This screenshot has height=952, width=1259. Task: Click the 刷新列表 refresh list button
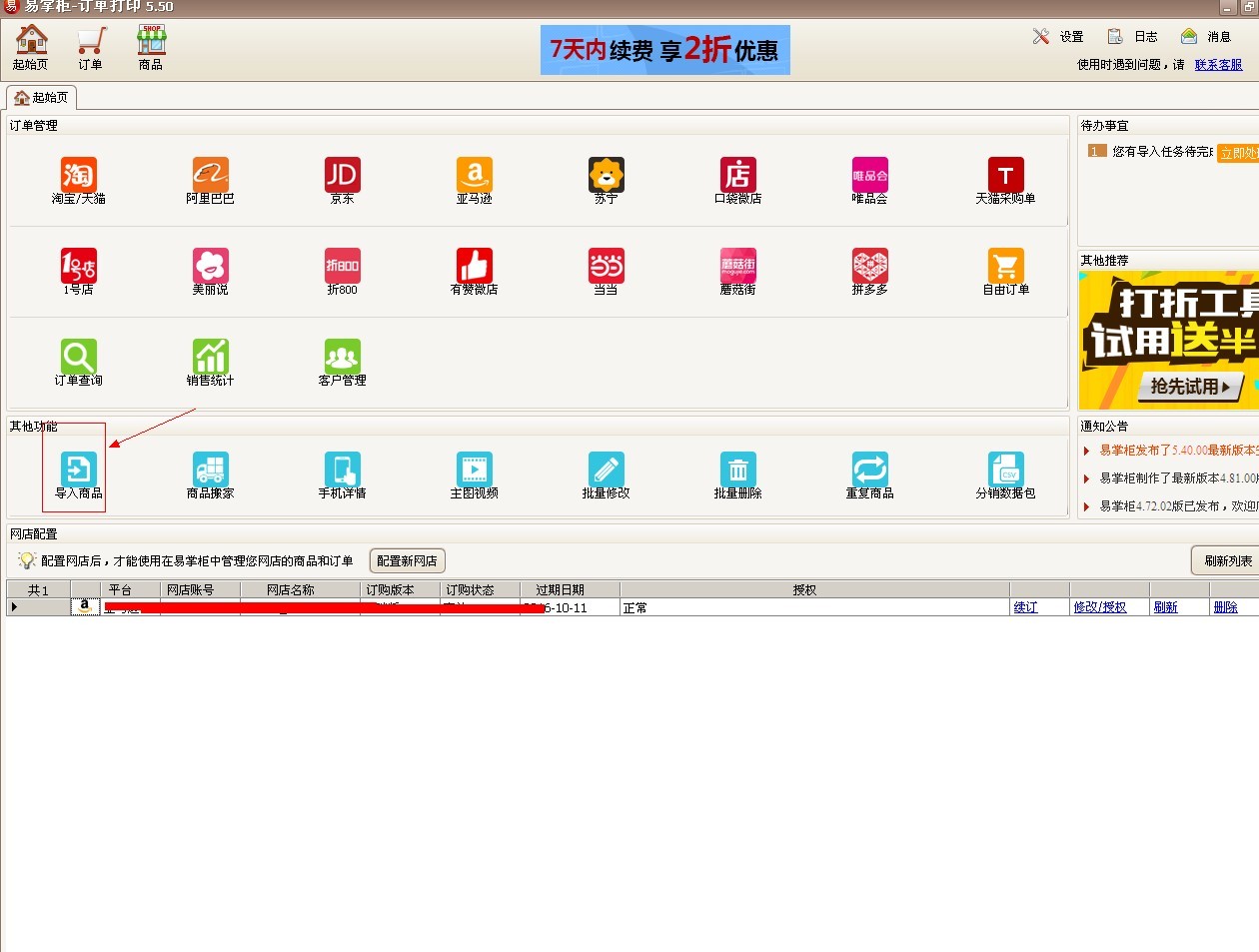tap(1227, 561)
